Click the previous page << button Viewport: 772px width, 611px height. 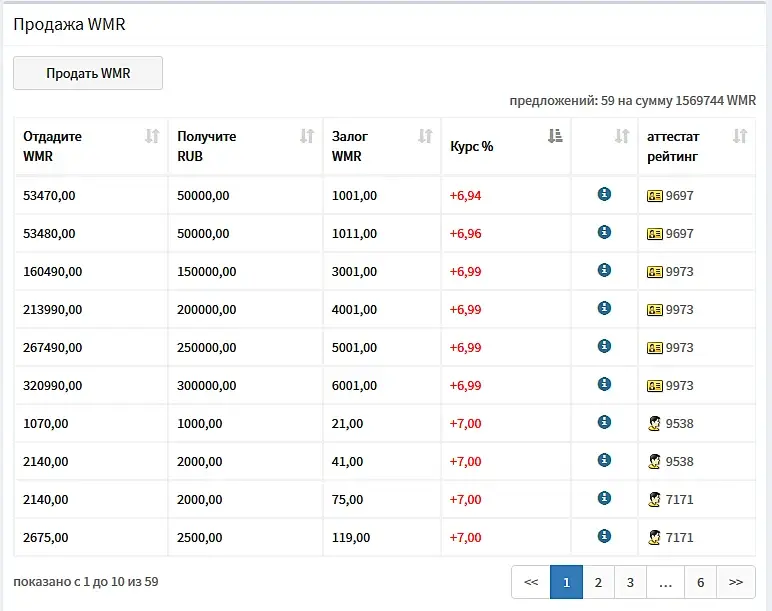click(531, 582)
